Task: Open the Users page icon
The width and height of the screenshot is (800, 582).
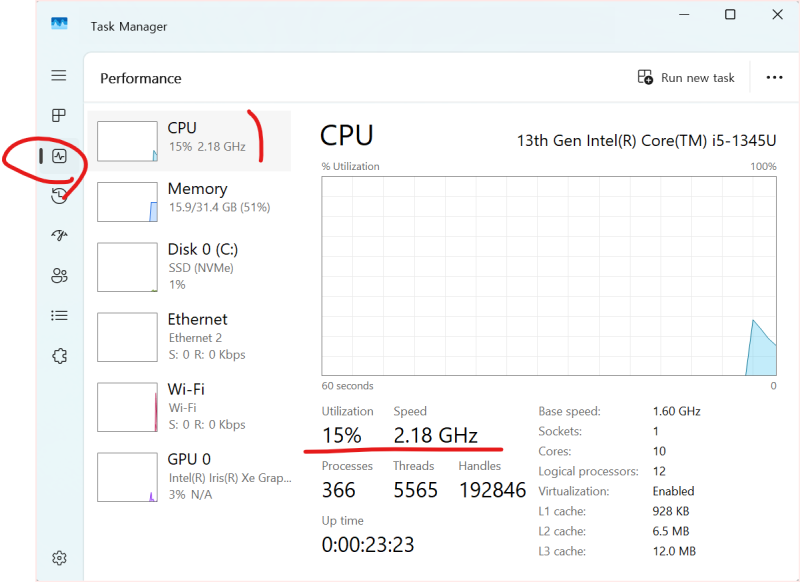Action: [x=59, y=275]
